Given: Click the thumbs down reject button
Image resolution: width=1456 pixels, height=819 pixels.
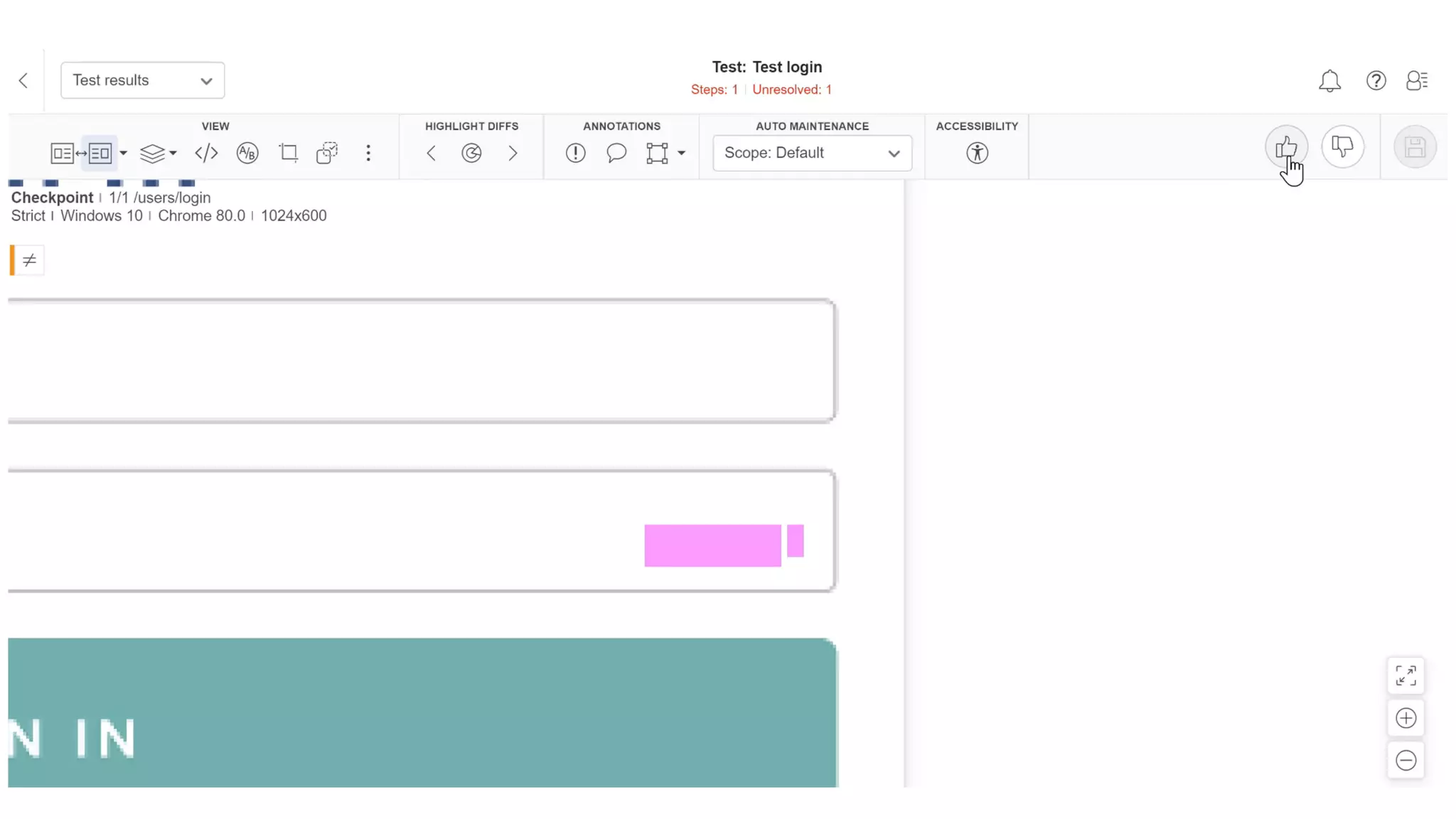Looking at the screenshot, I should point(1342,147).
